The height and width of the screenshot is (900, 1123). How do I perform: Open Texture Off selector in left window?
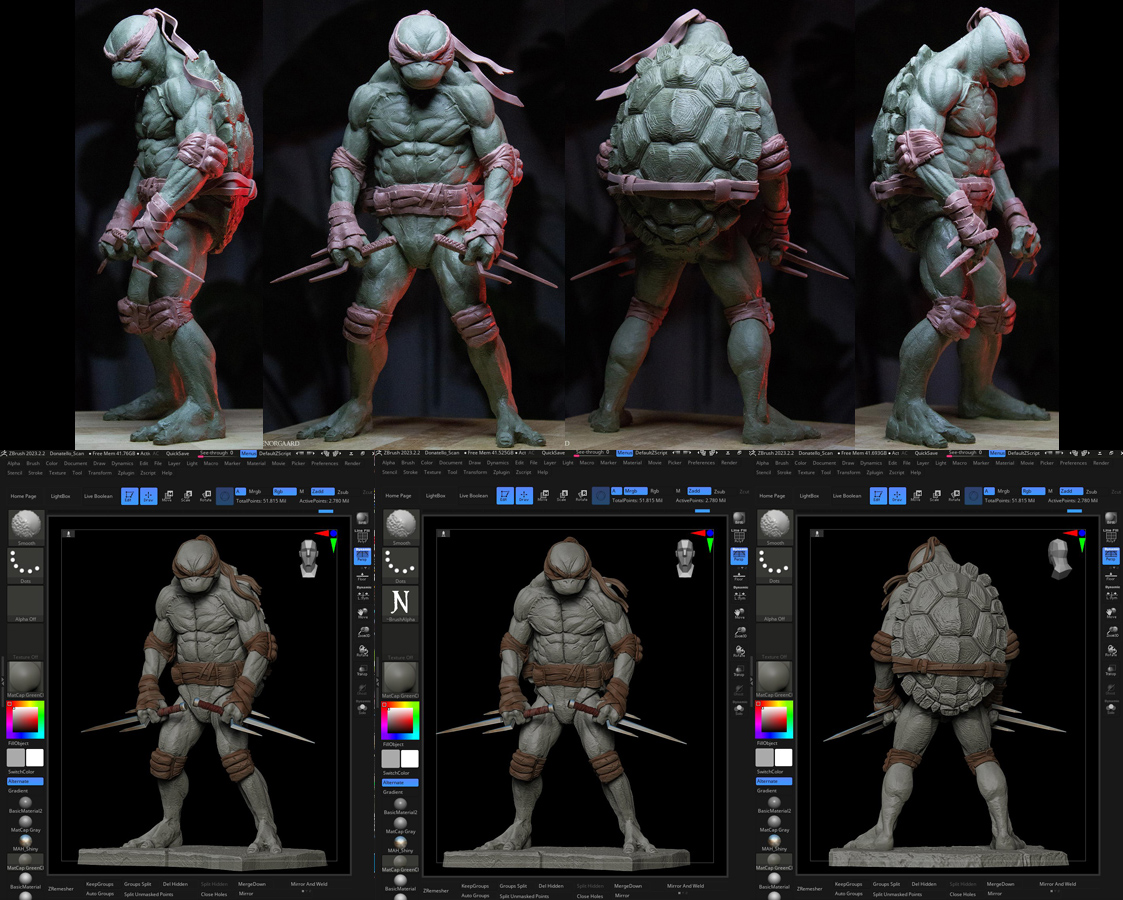tap(26, 642)
